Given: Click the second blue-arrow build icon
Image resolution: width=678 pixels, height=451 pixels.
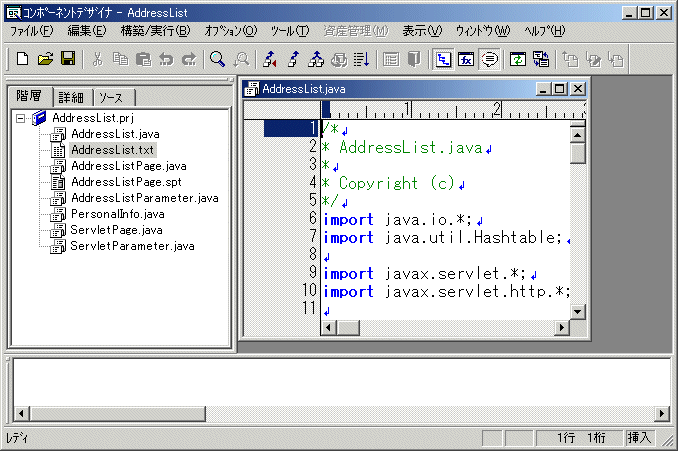Looking at the screenshot, I should tap(294, 59).
